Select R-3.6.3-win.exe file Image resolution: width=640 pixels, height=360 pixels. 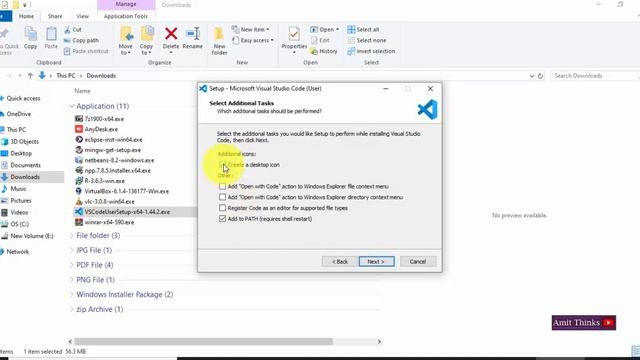(x=100, y=181)
